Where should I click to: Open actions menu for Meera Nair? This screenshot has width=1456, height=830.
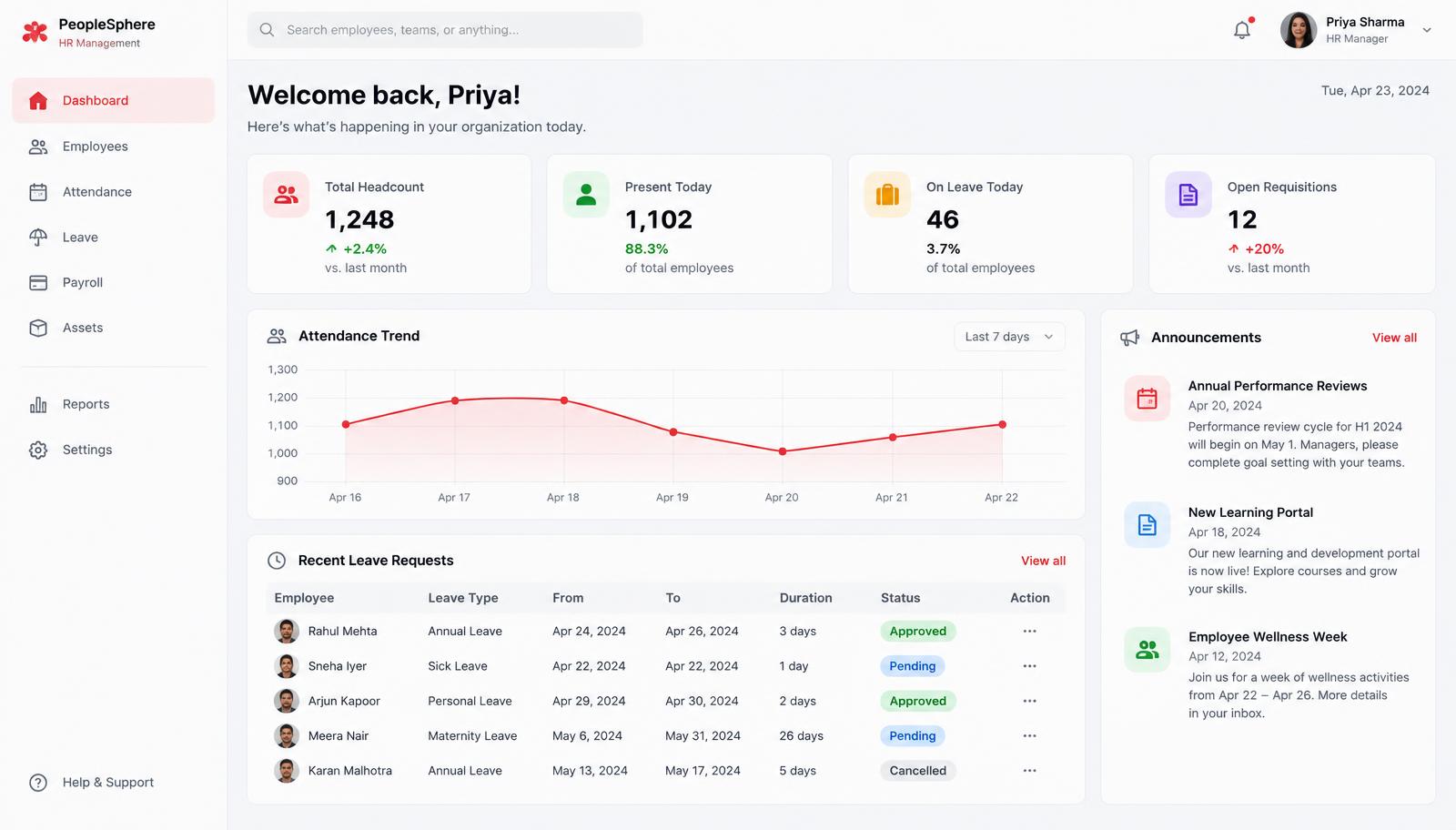[x=1029, y=736]
